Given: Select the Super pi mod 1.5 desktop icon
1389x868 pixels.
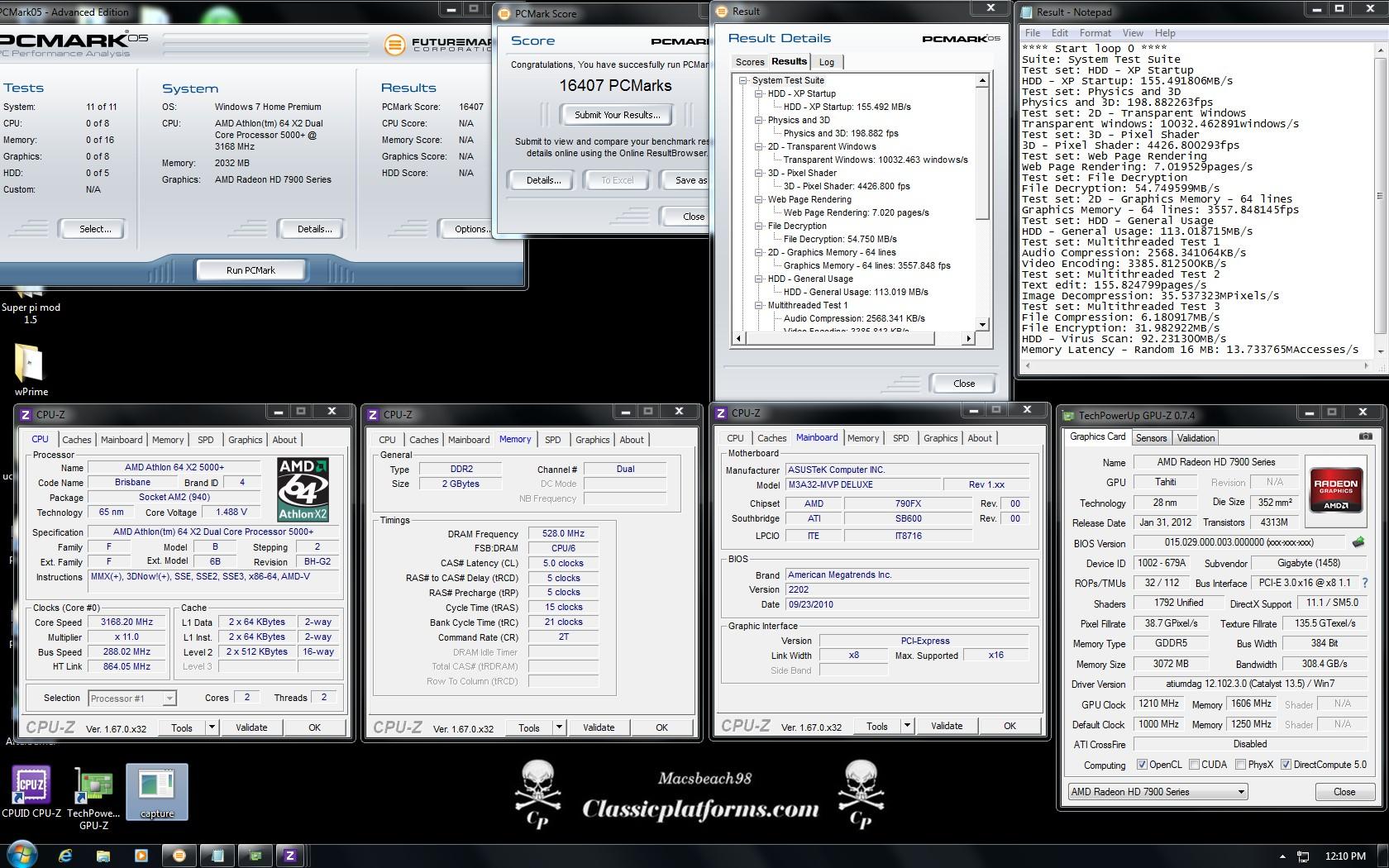Looking at the screenshot, I should [x=30, y=304].
